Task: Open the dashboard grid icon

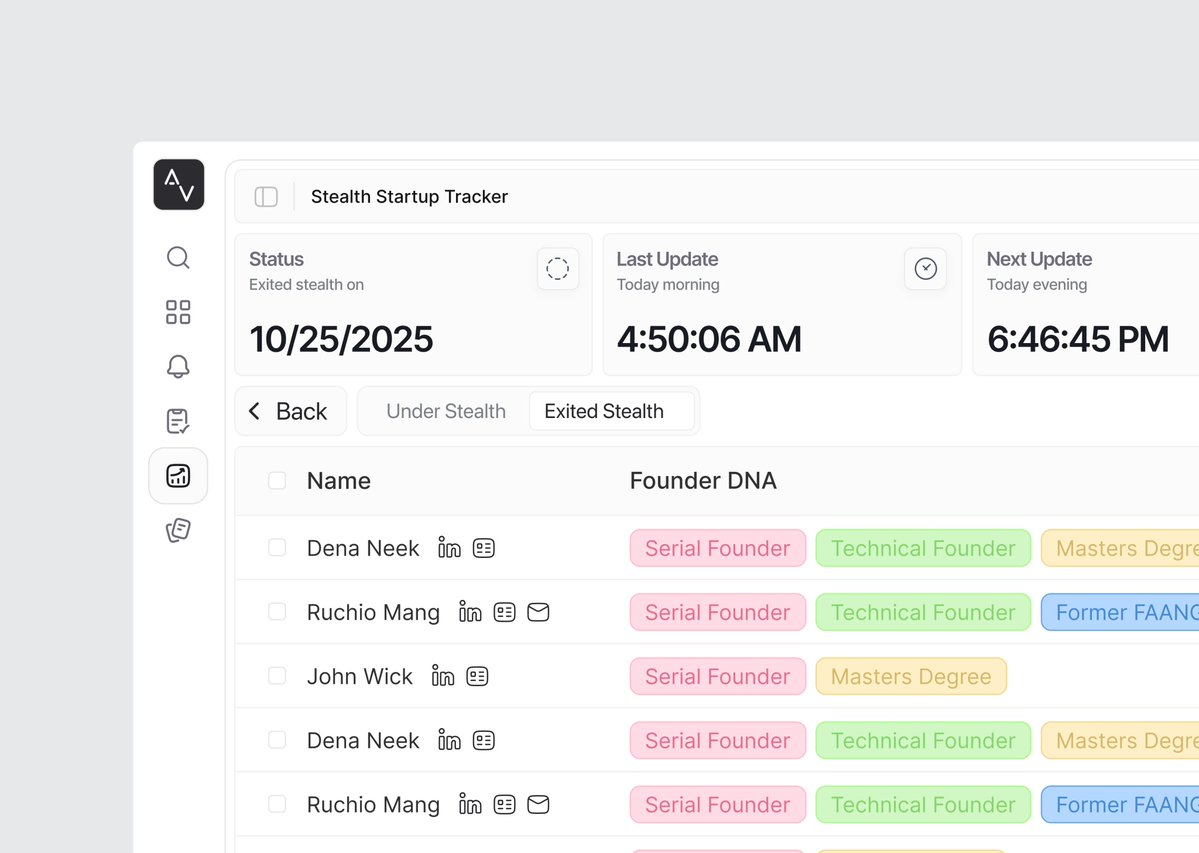Action: point(178,312)
